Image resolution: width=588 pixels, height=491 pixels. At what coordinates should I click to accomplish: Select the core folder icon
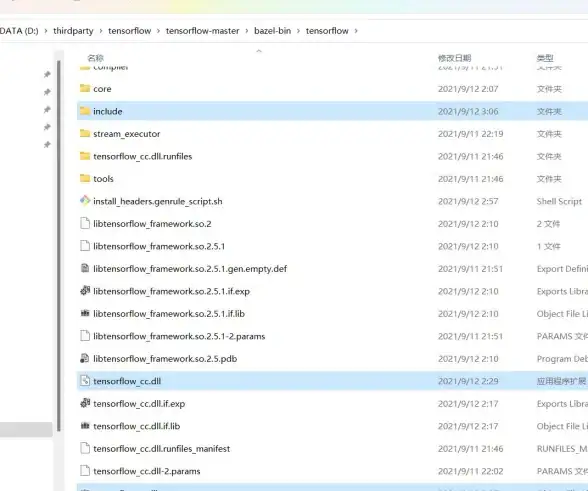click(x=85, y=88)
